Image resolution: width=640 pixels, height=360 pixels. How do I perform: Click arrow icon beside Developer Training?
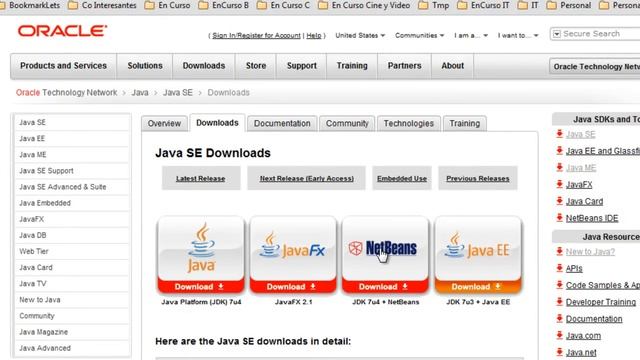(x=560, y=302)
